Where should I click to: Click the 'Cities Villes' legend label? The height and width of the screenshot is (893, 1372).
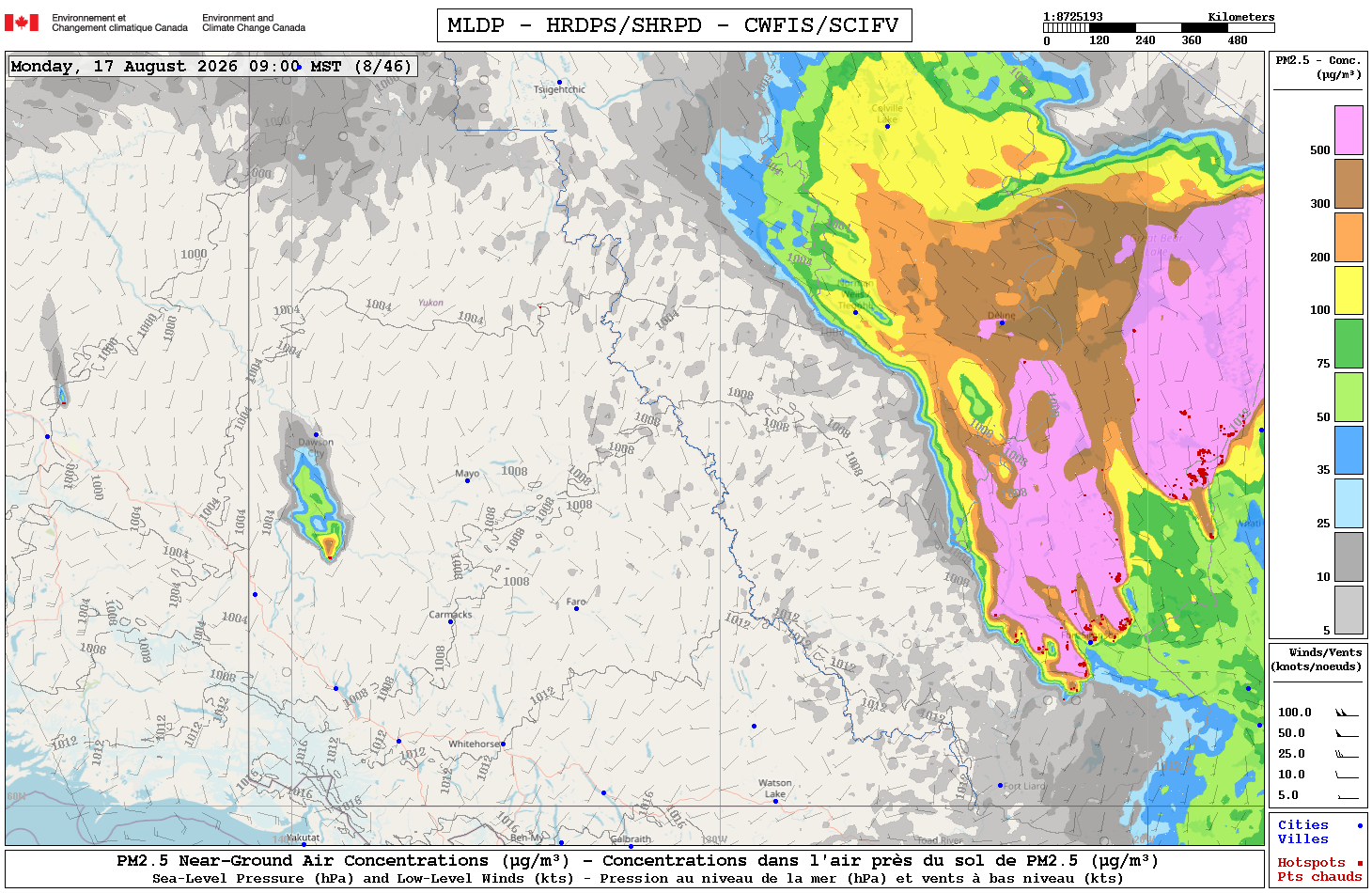point(1302,832)
